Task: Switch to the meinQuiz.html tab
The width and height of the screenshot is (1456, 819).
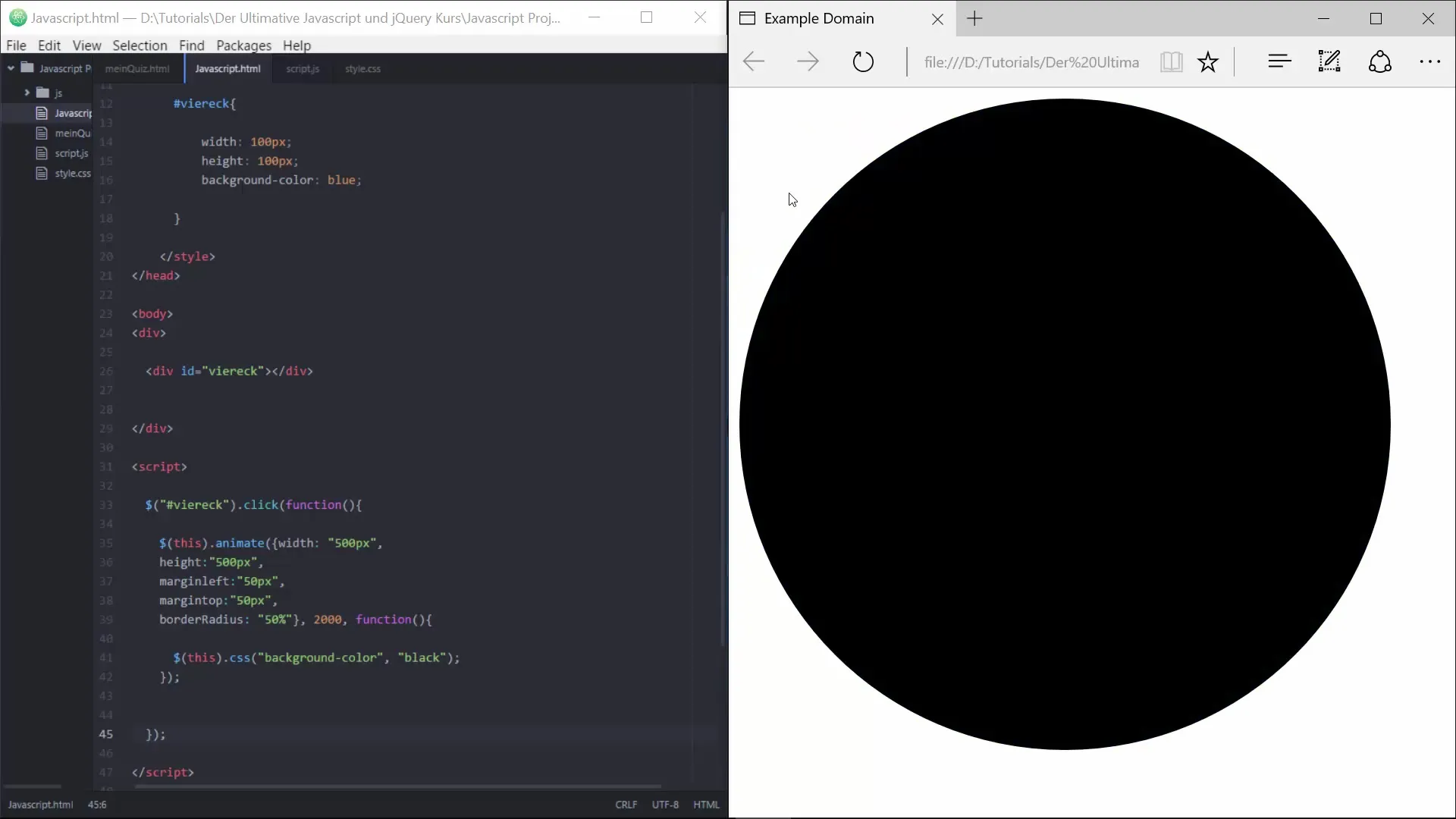Action: pos(137,69)
